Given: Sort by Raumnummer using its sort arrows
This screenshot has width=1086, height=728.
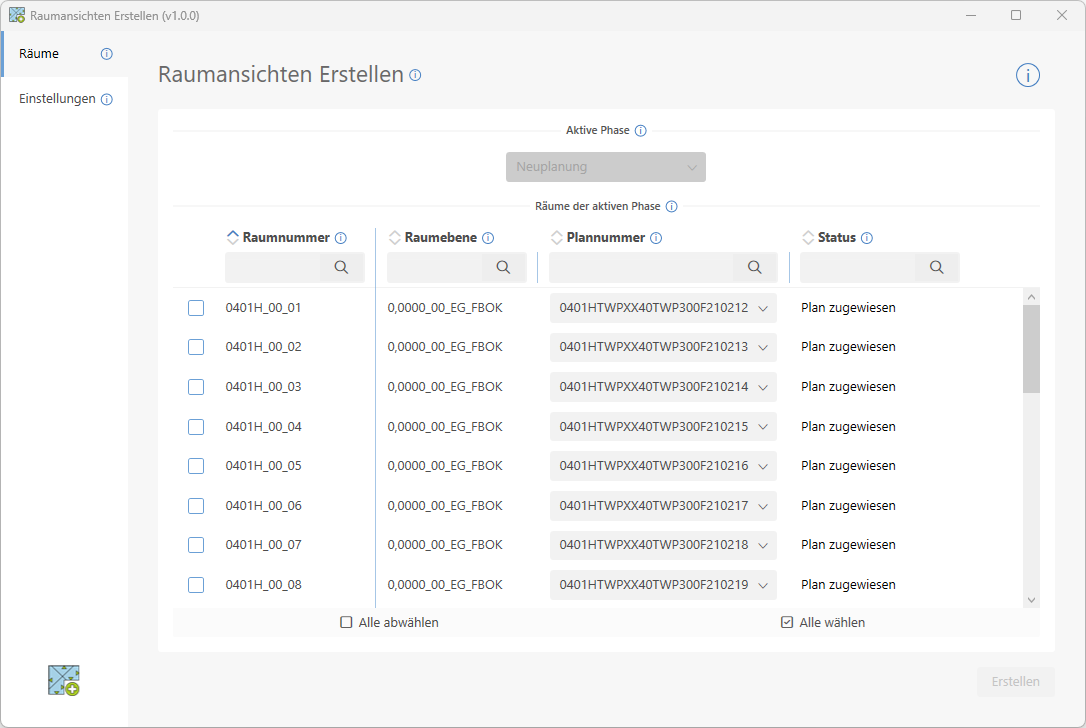Looking at the screenshot, I should point(233,238).
